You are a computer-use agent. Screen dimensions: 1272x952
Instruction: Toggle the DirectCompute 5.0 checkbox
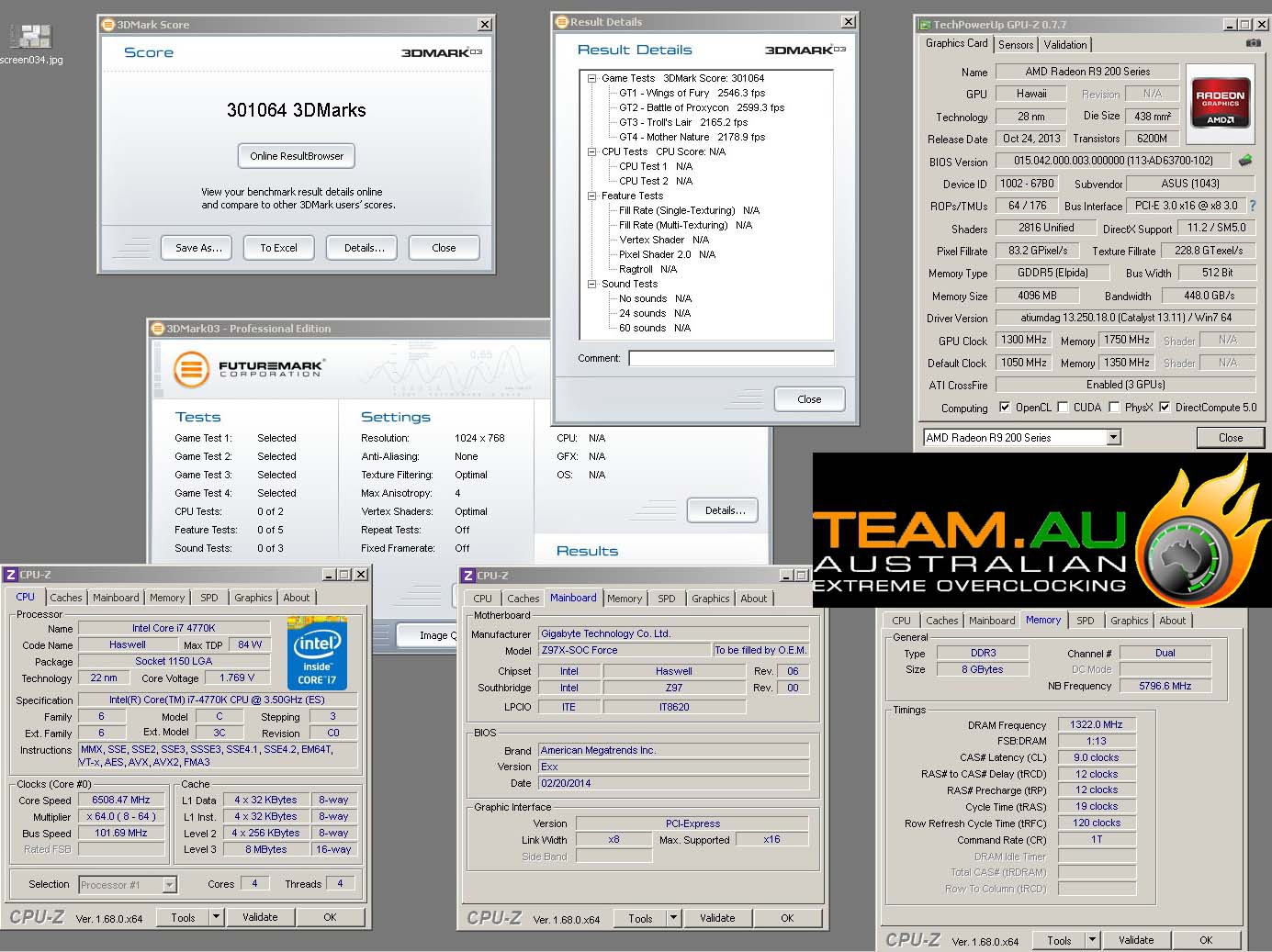tap(1165, 408)
